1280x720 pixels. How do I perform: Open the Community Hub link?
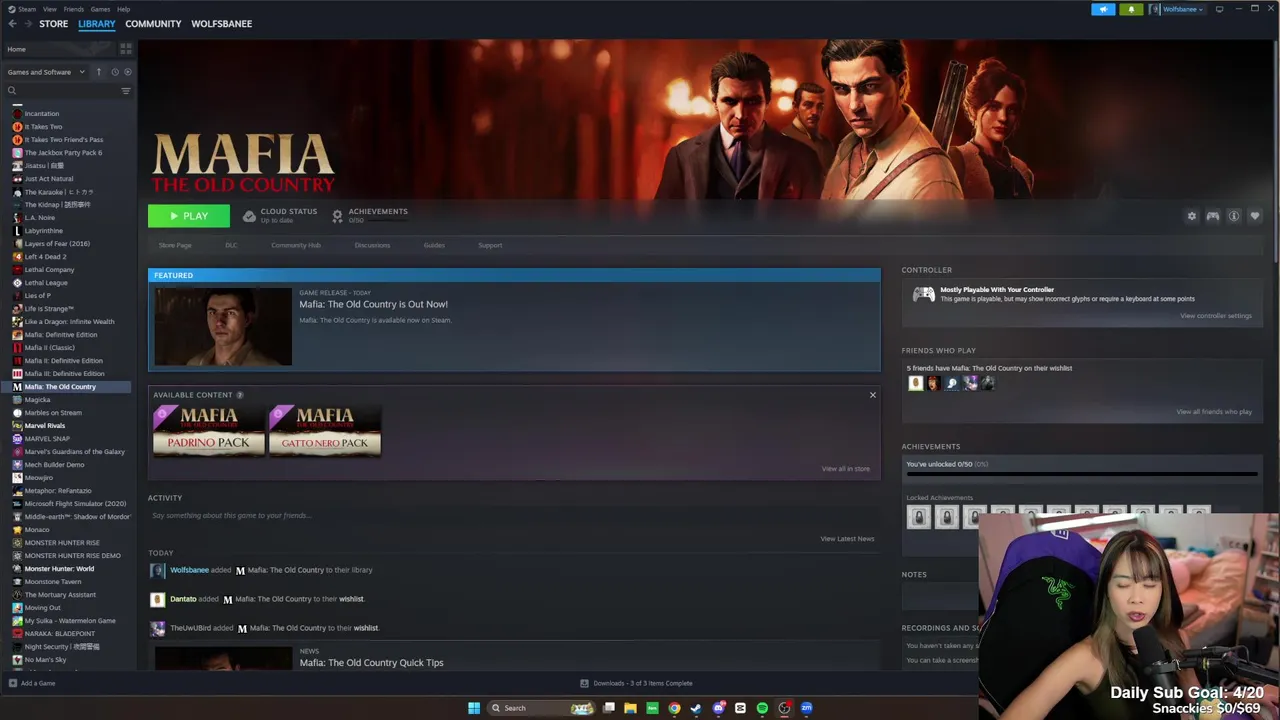pyautogui.click(x=296, y=245)
